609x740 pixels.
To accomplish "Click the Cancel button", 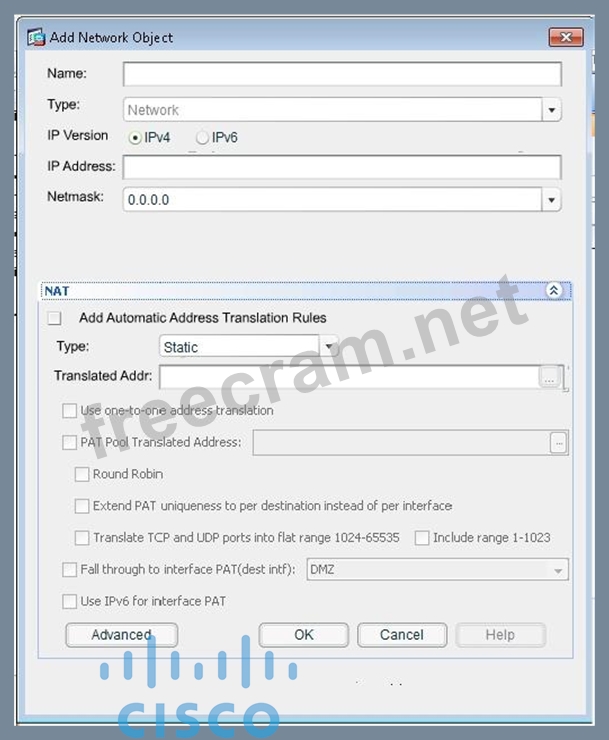I will 401,635.
